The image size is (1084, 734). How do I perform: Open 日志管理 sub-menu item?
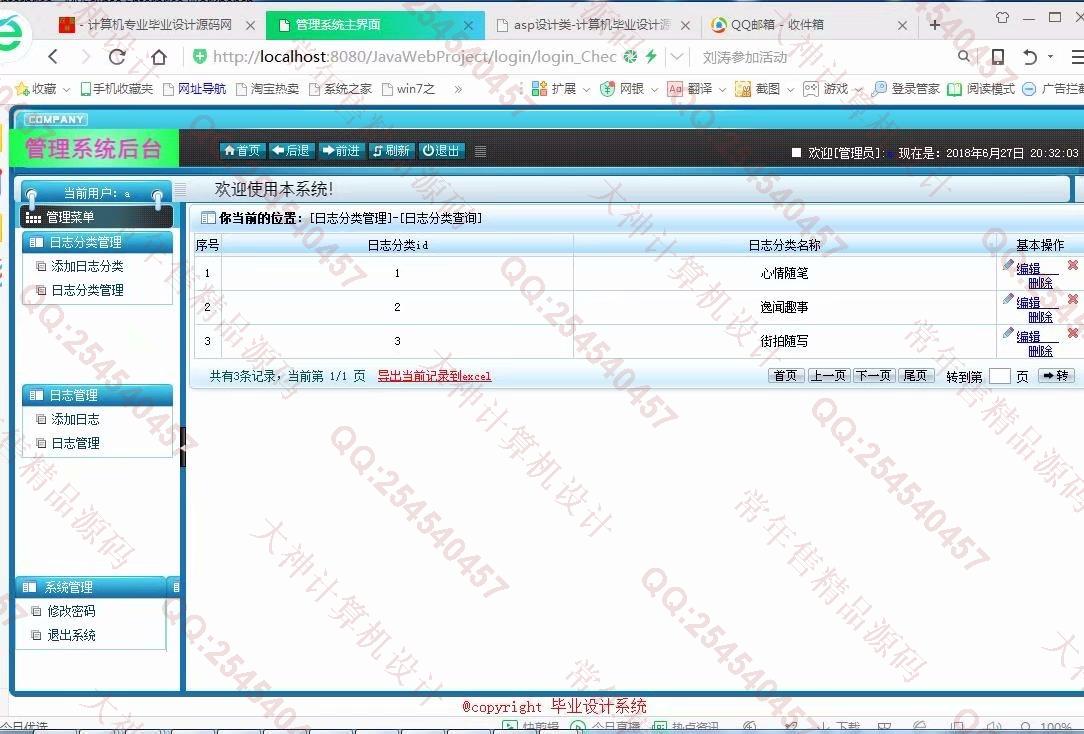75,443
